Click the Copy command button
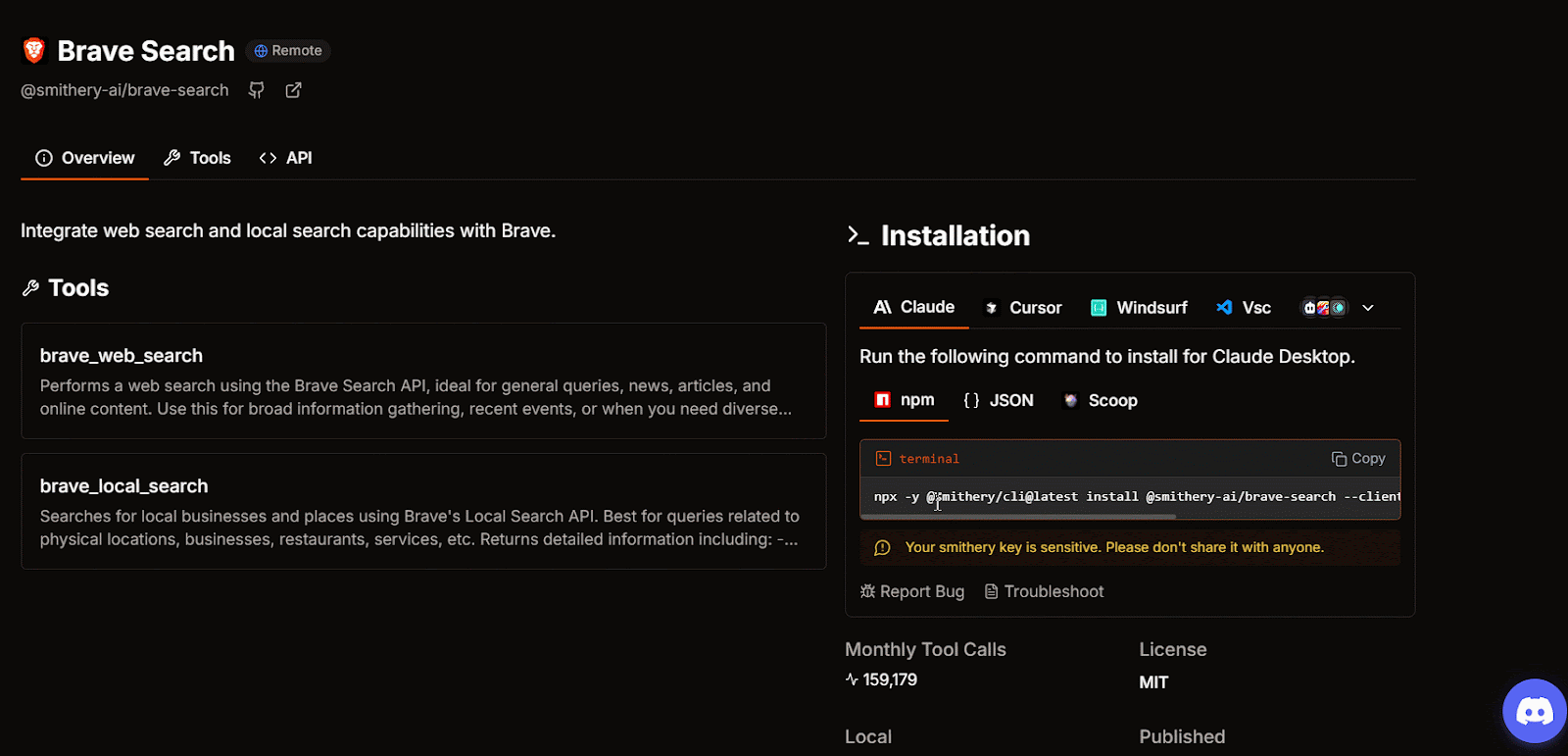 tap(1358, 458)
